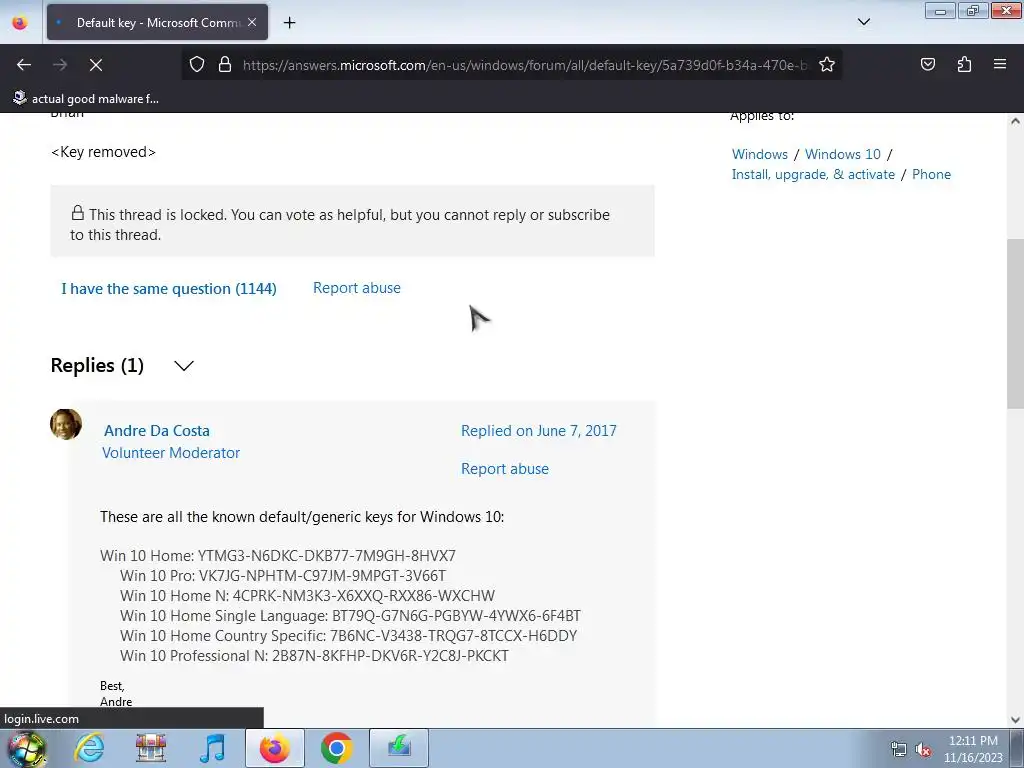
Task: Open the taskbar clock and date
Action: 973,749
